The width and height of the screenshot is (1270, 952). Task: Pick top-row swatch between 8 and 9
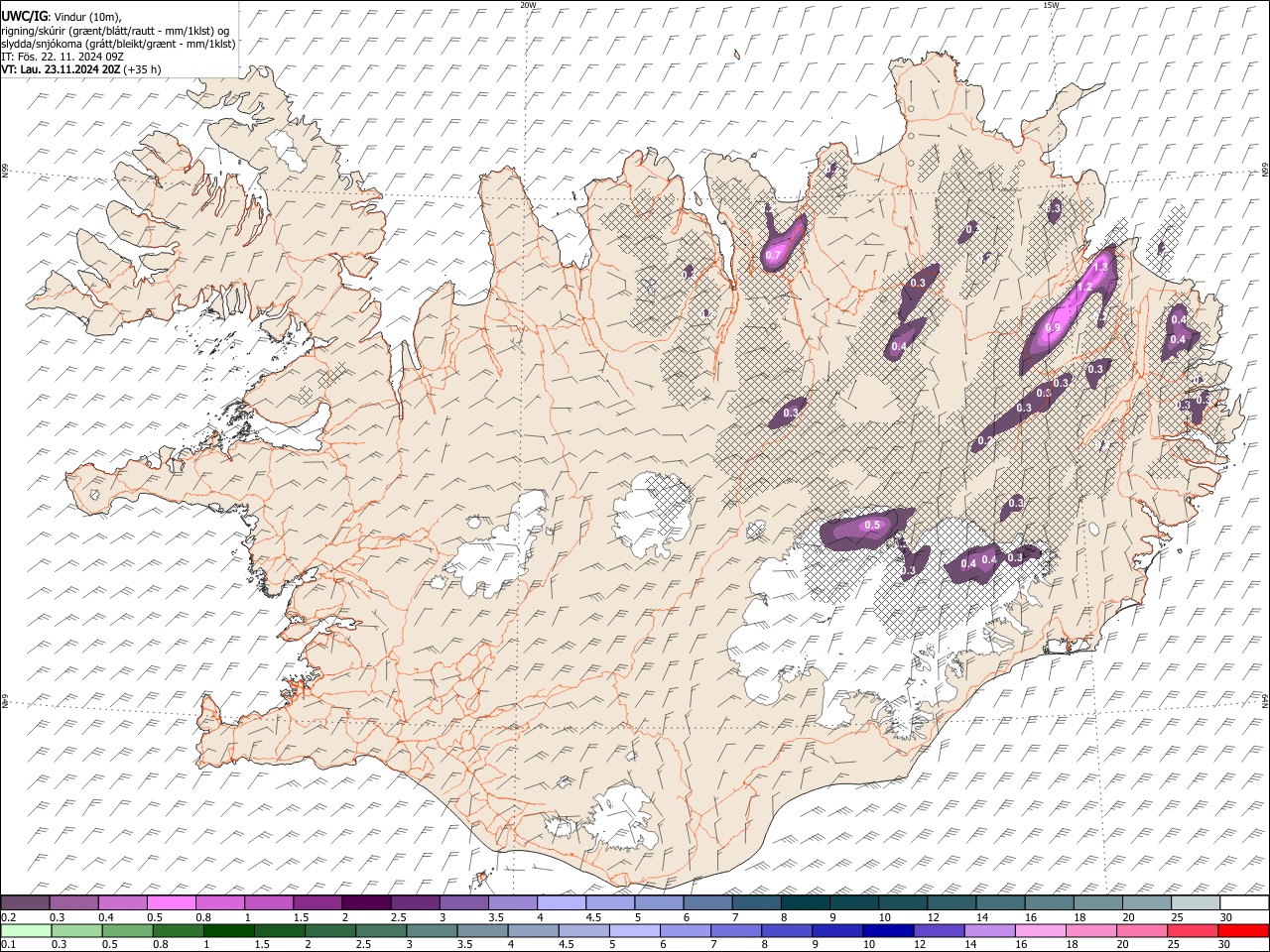[806, 903]
